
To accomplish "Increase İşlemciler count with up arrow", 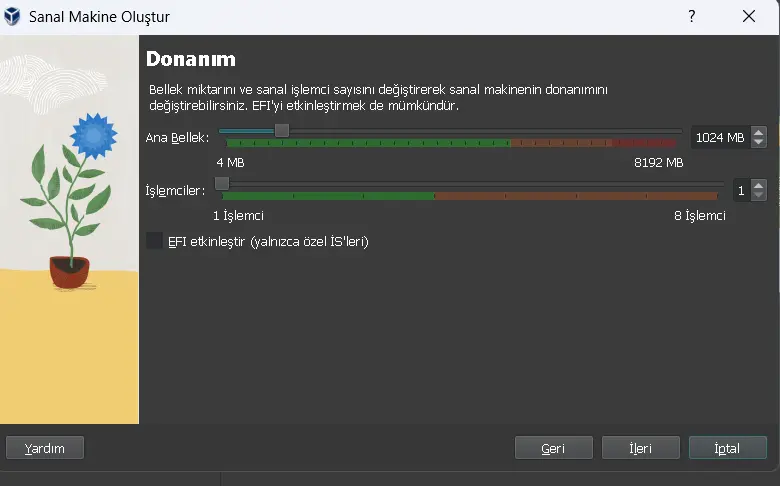I will (x=758, y=186).
